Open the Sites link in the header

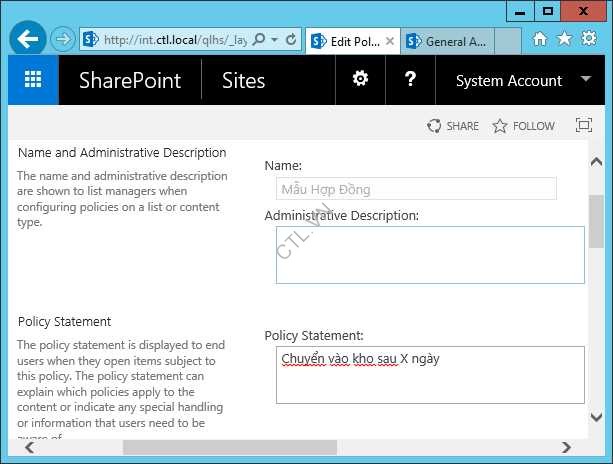243,80
